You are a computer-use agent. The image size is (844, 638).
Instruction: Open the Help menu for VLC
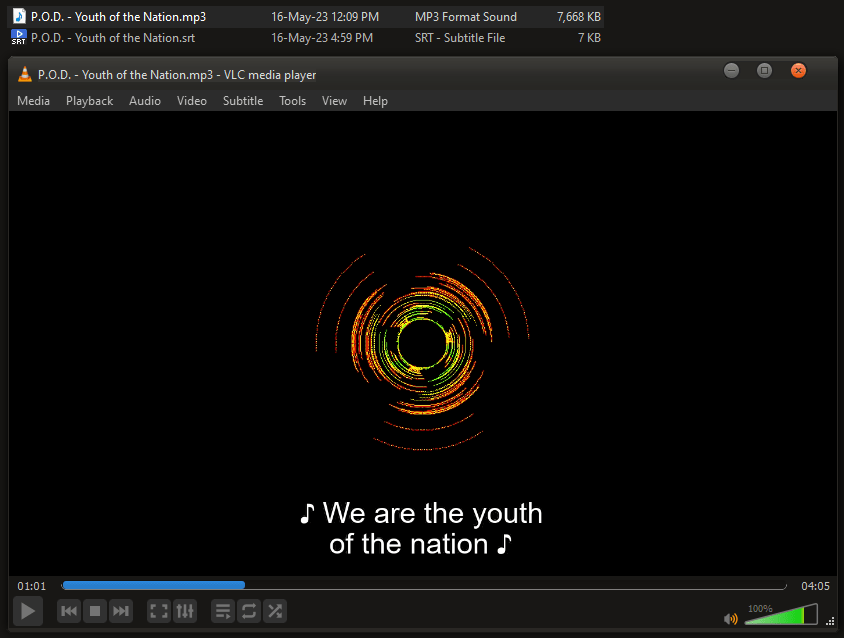point(375,100)
